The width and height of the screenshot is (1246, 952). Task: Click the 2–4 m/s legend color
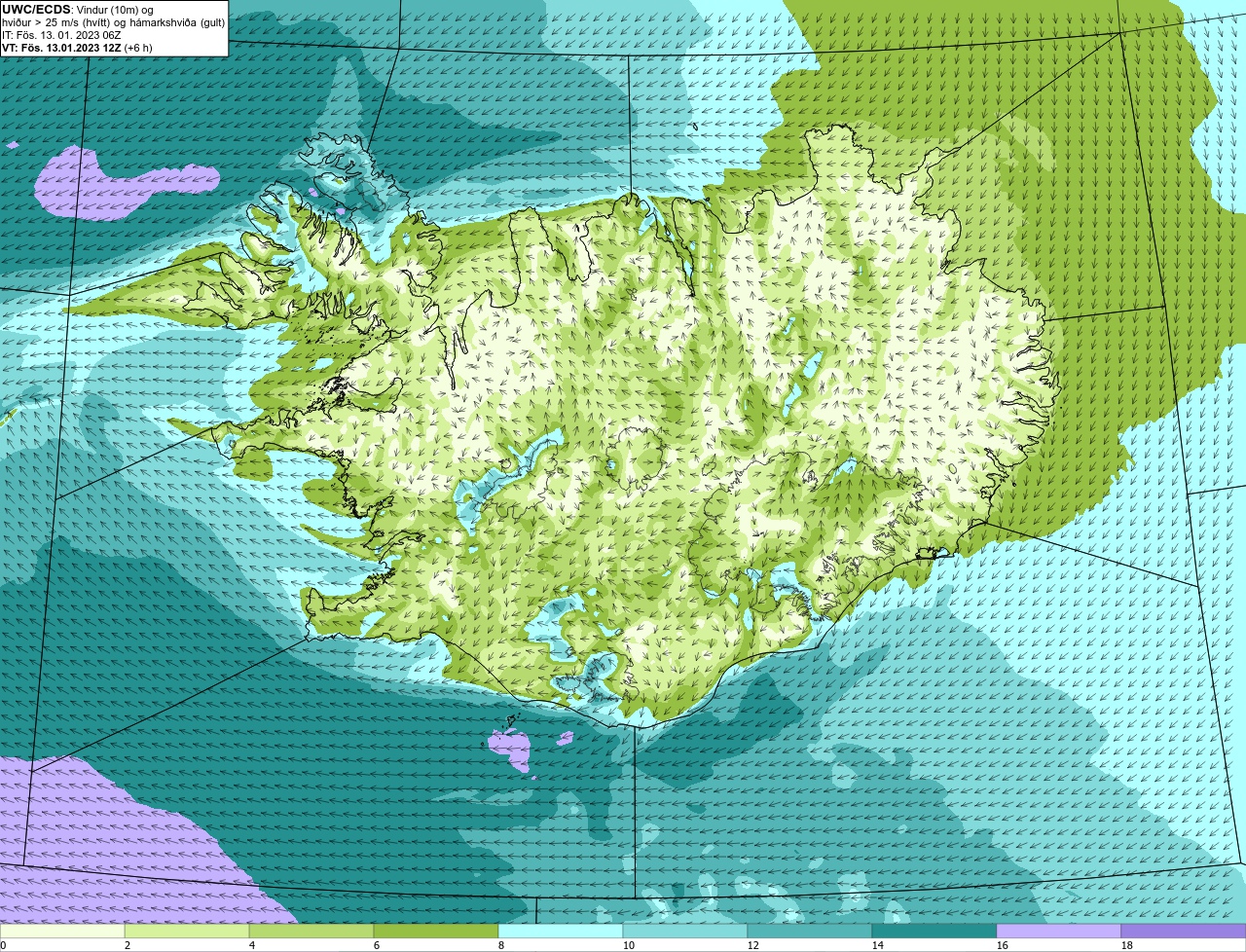point(187,932)
